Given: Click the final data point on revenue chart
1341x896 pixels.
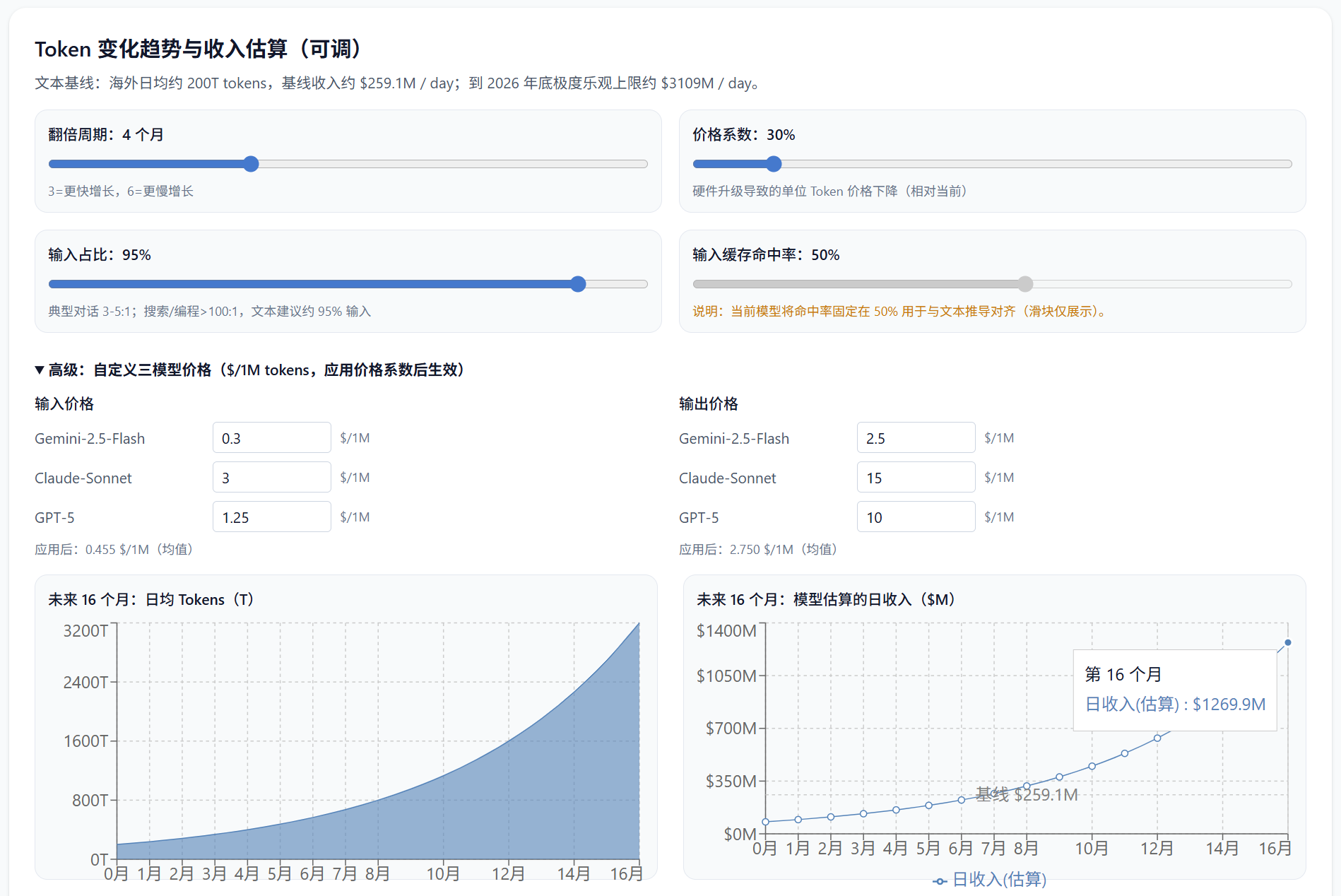Looking at the screenshot, I should click(1287, 642).
